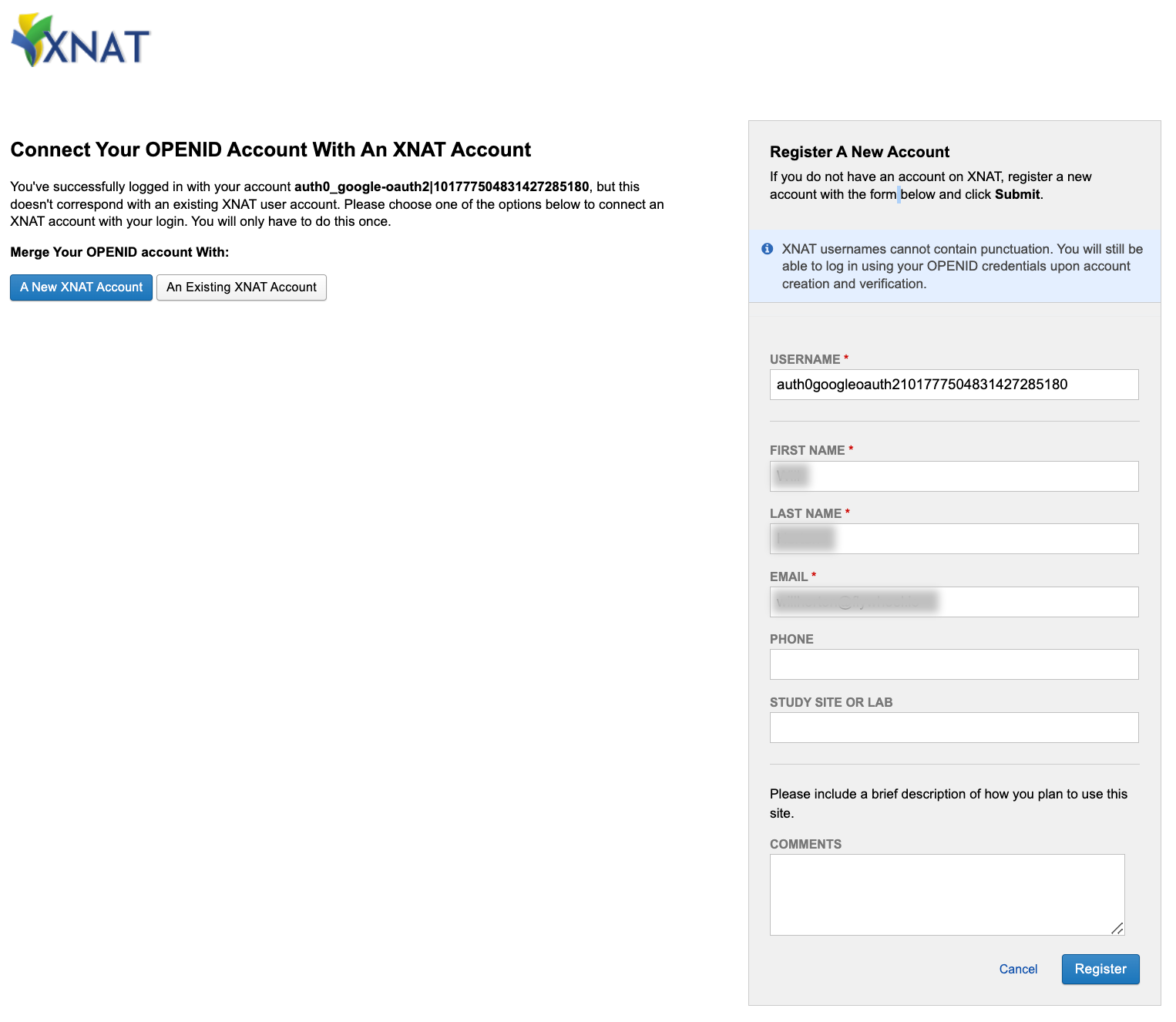This screenshot has width=1176, height=1022.
Task: Cancel the registration form
Action: coord(1018,970)
